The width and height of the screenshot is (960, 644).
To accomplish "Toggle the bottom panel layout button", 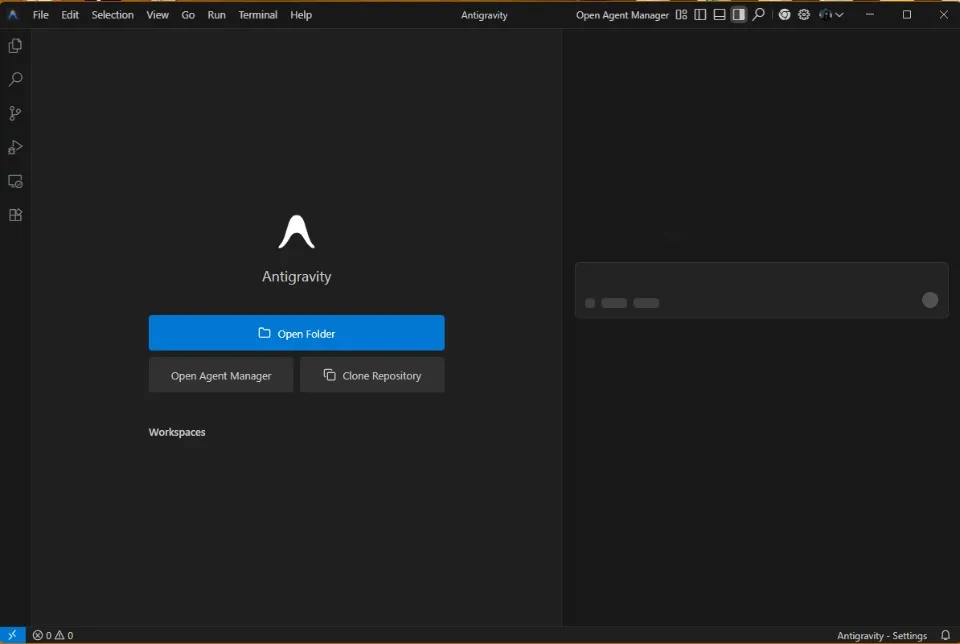I will 719,15.
